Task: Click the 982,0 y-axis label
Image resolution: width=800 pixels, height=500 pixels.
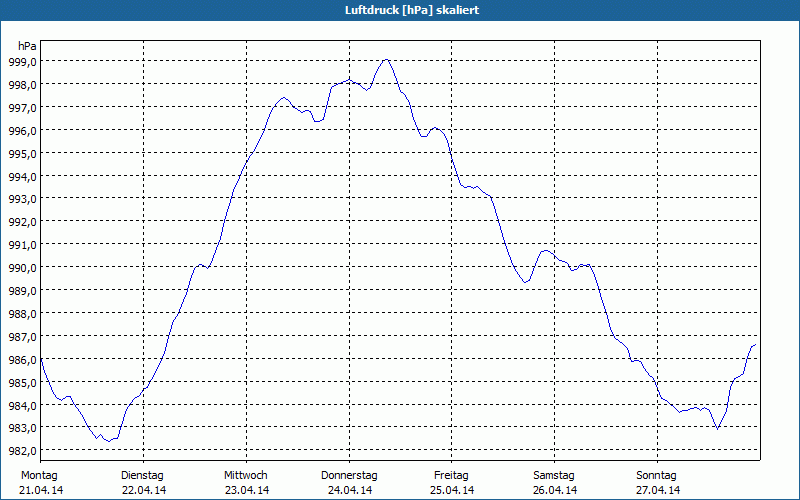Action: click(x=22, y=451)
